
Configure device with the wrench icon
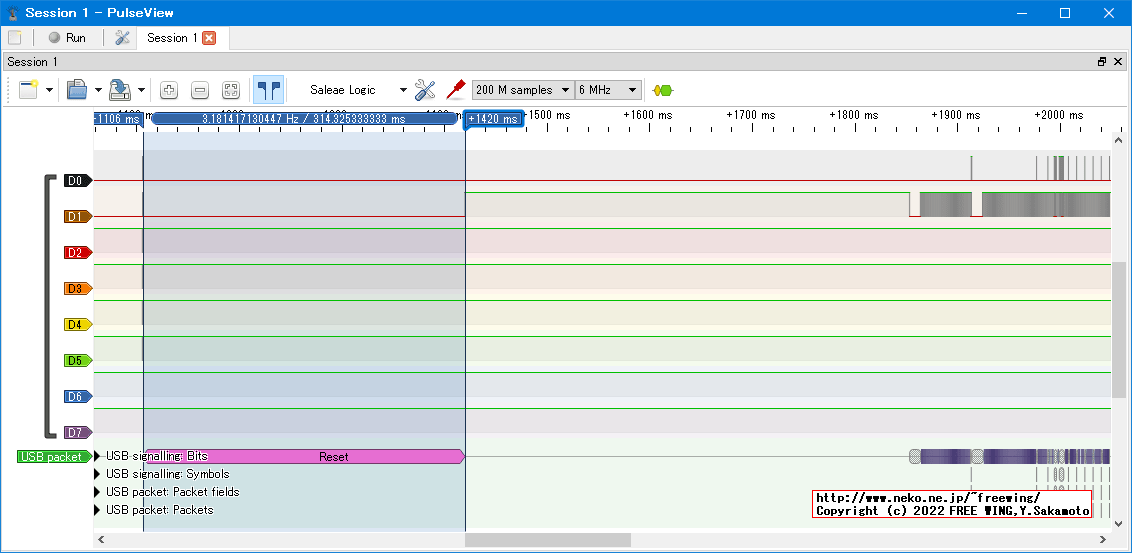(425, 90)
